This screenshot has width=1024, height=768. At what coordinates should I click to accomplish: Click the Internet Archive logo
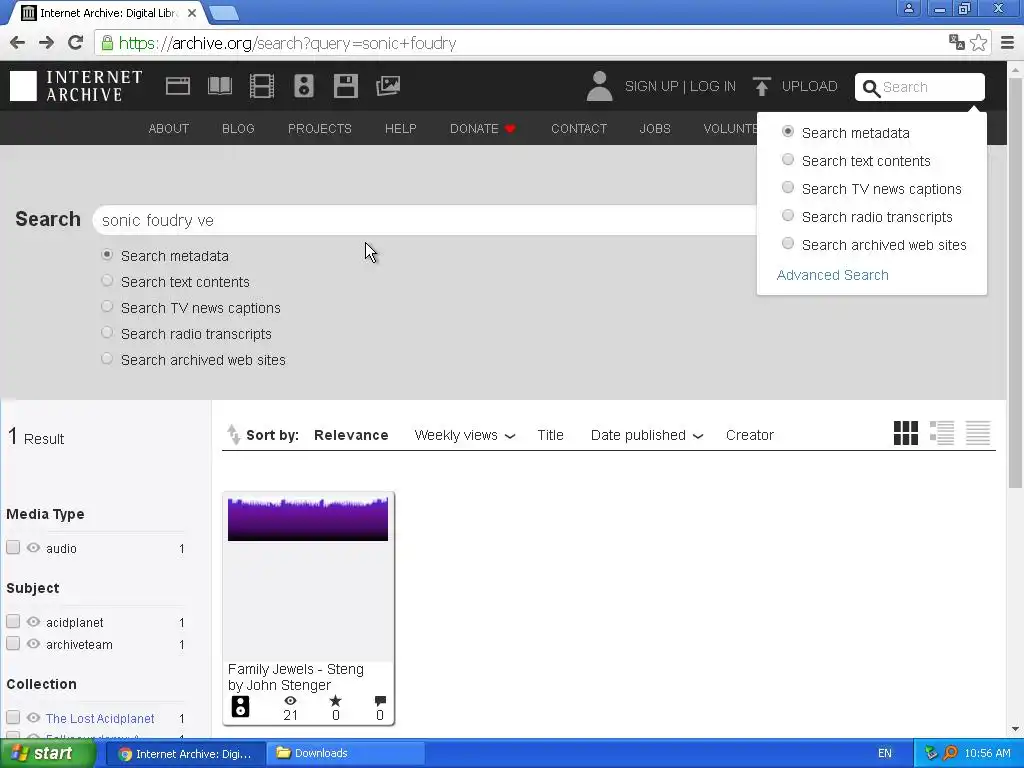[76, 86]
